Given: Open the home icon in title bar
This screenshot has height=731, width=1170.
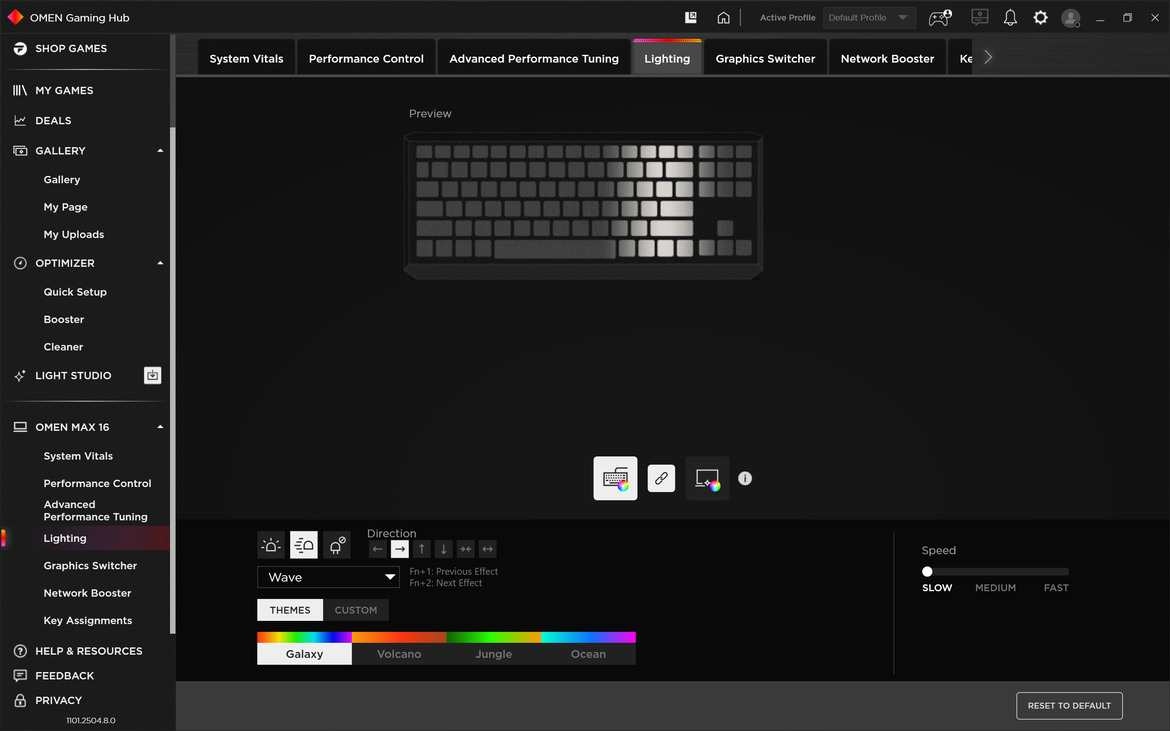Looking at the screenshot, I should [723, 17].
